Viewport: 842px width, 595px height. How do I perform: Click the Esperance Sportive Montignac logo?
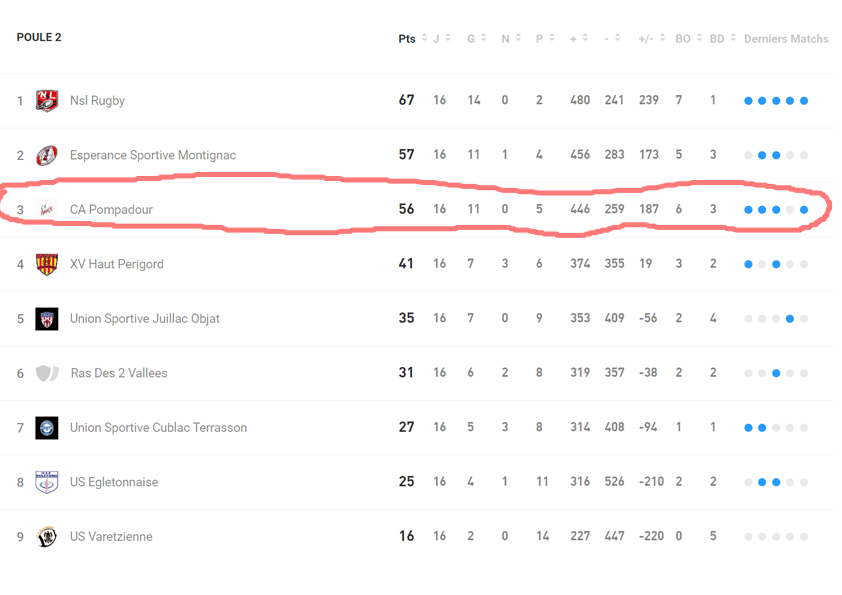(x=47, y=155)
